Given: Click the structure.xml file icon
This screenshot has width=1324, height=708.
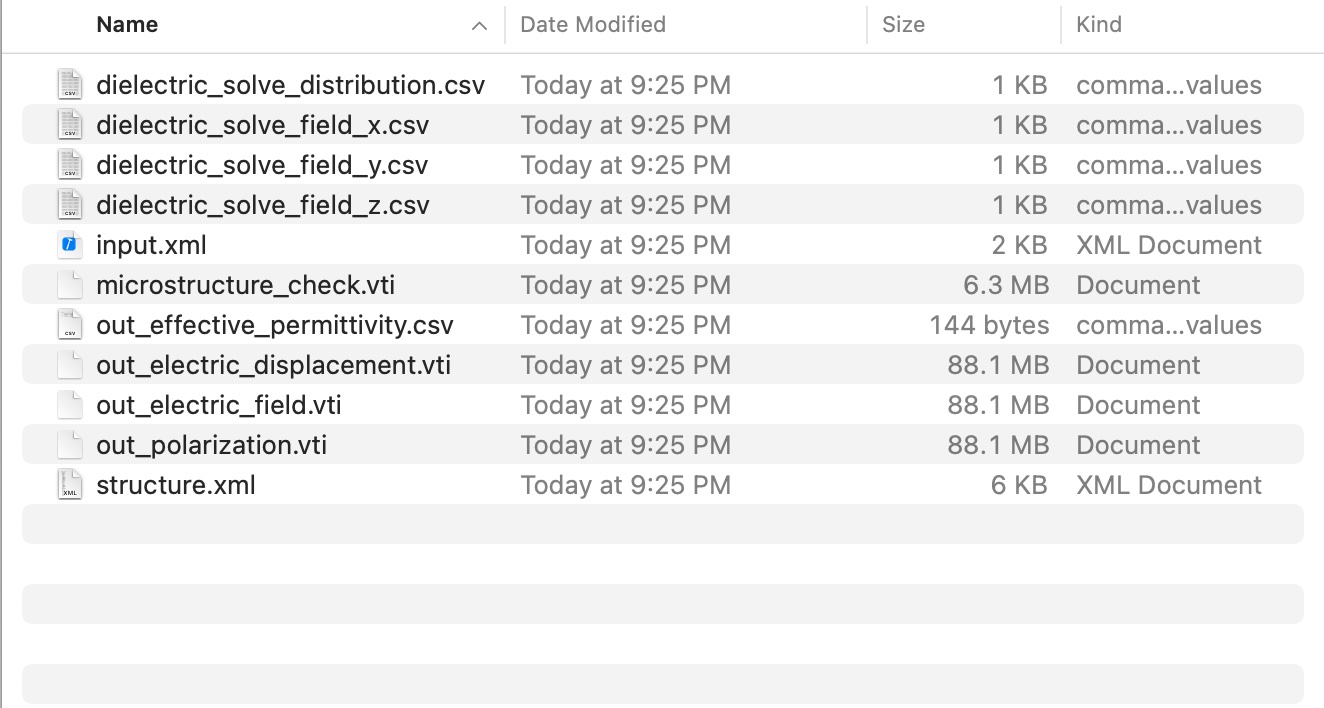Looking at the screenshot, I should click(69, 485).
